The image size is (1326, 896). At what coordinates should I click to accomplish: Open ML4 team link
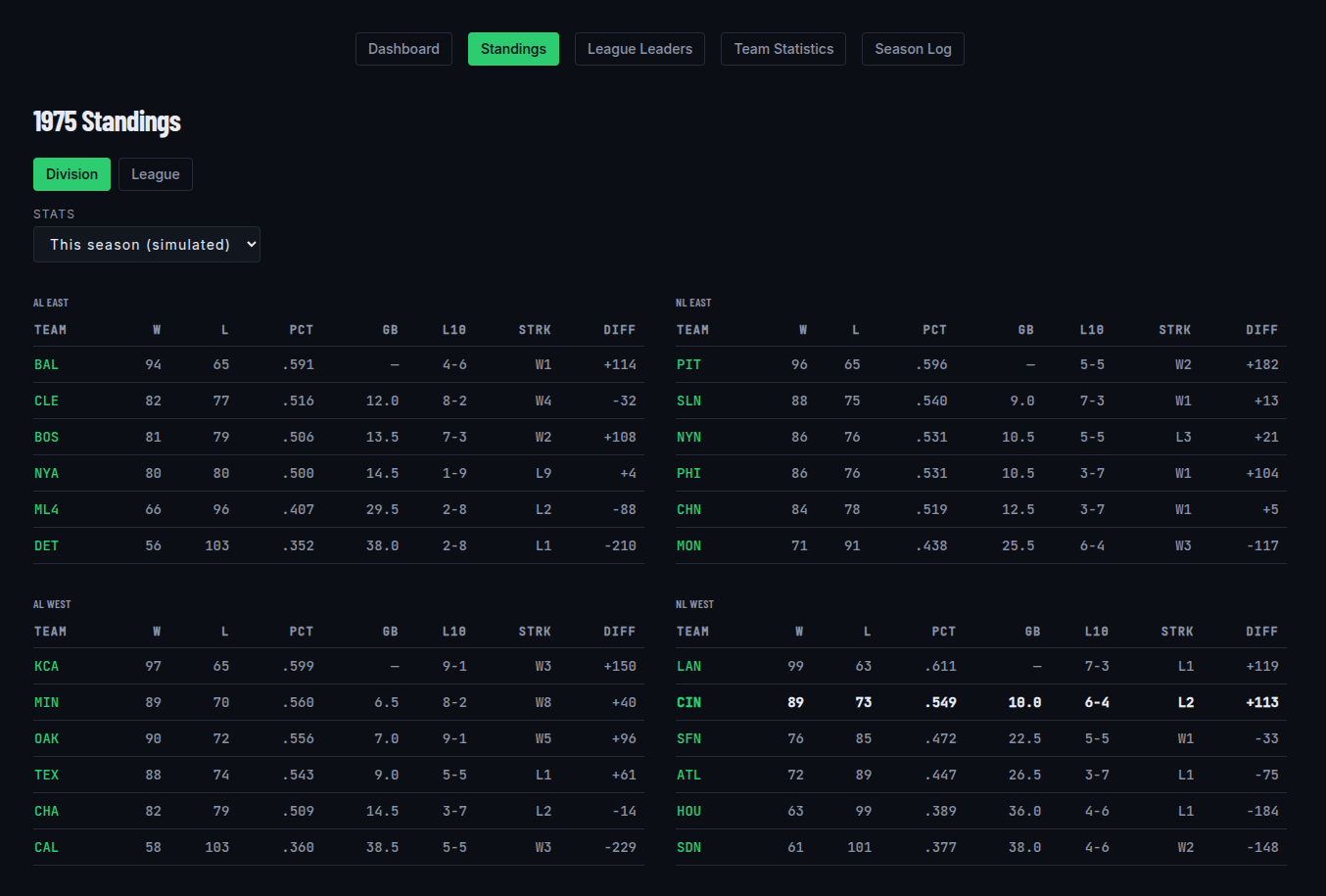tap(46, 509)
